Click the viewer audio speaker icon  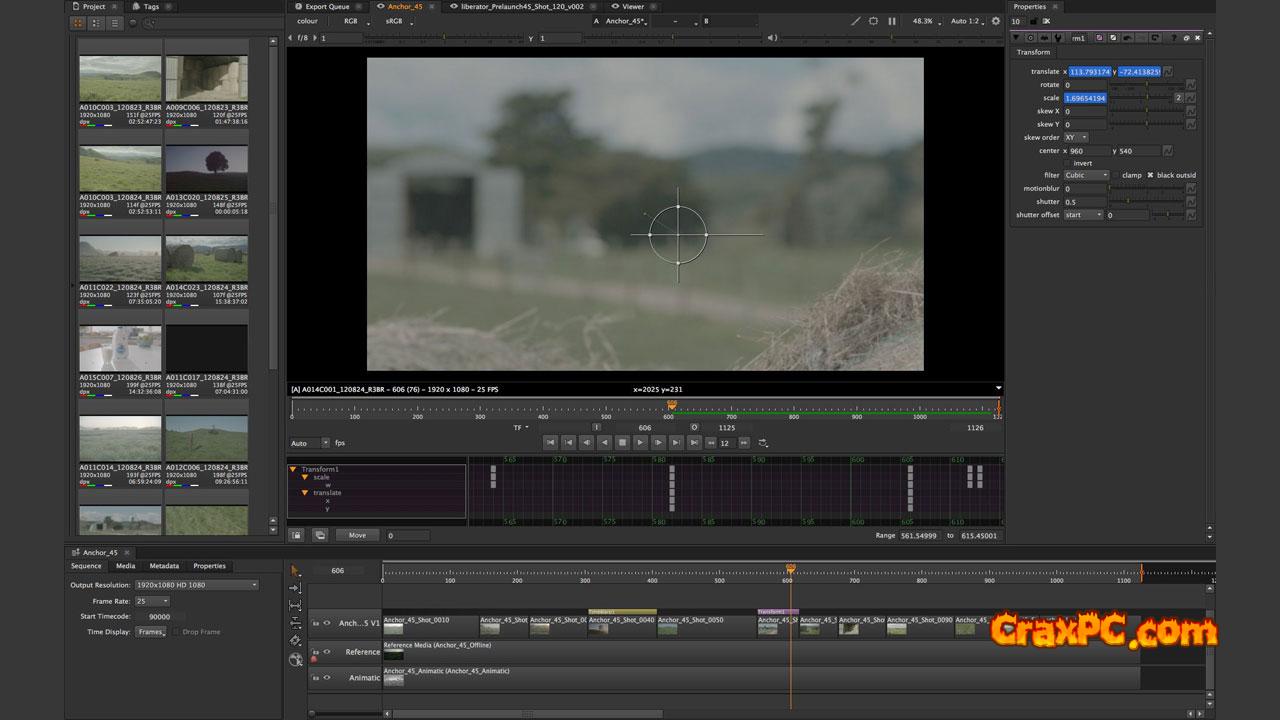[772, 38]
